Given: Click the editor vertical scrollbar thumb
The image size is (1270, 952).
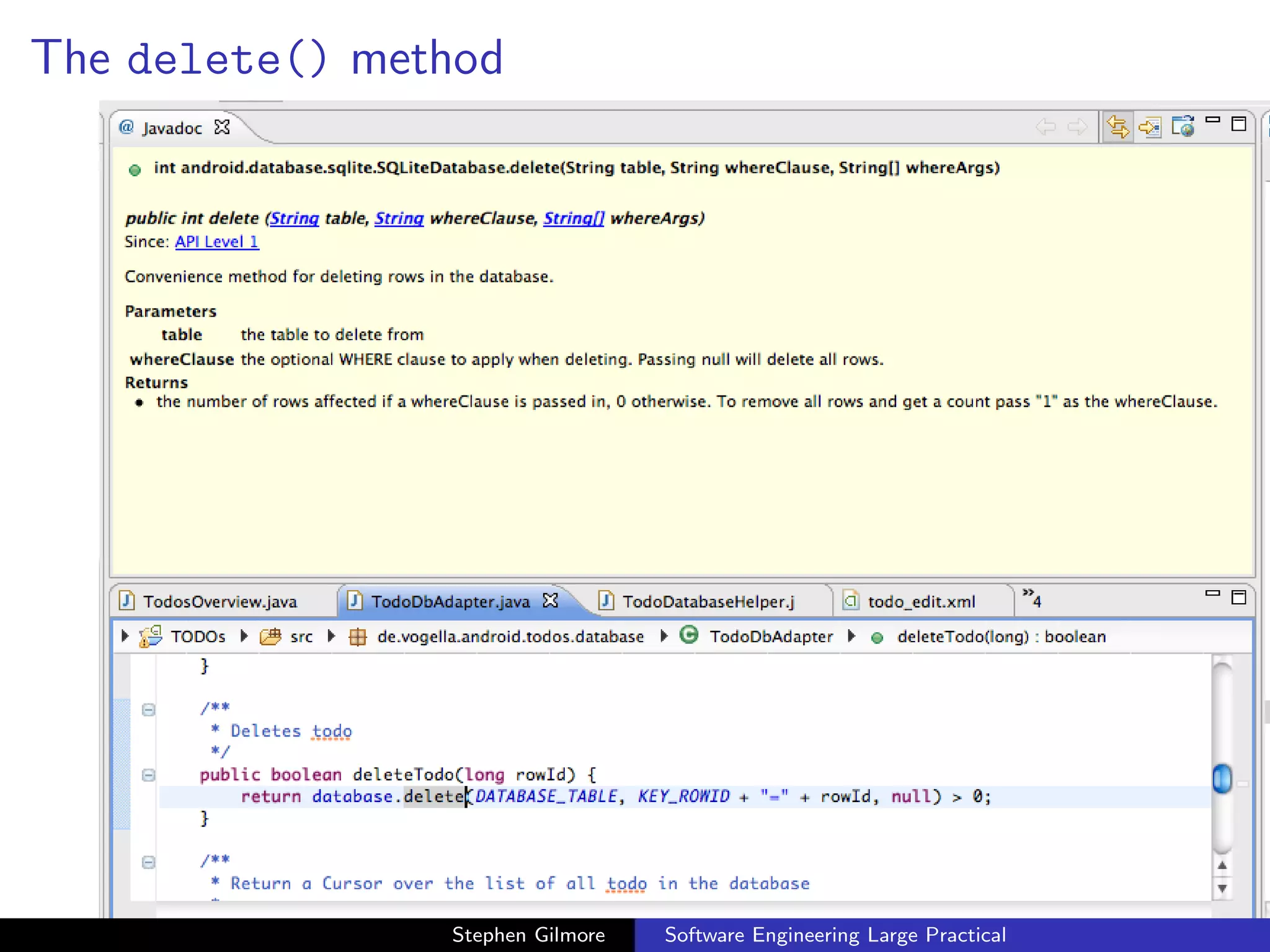Looking at the screenshot, I should 1222,778.
